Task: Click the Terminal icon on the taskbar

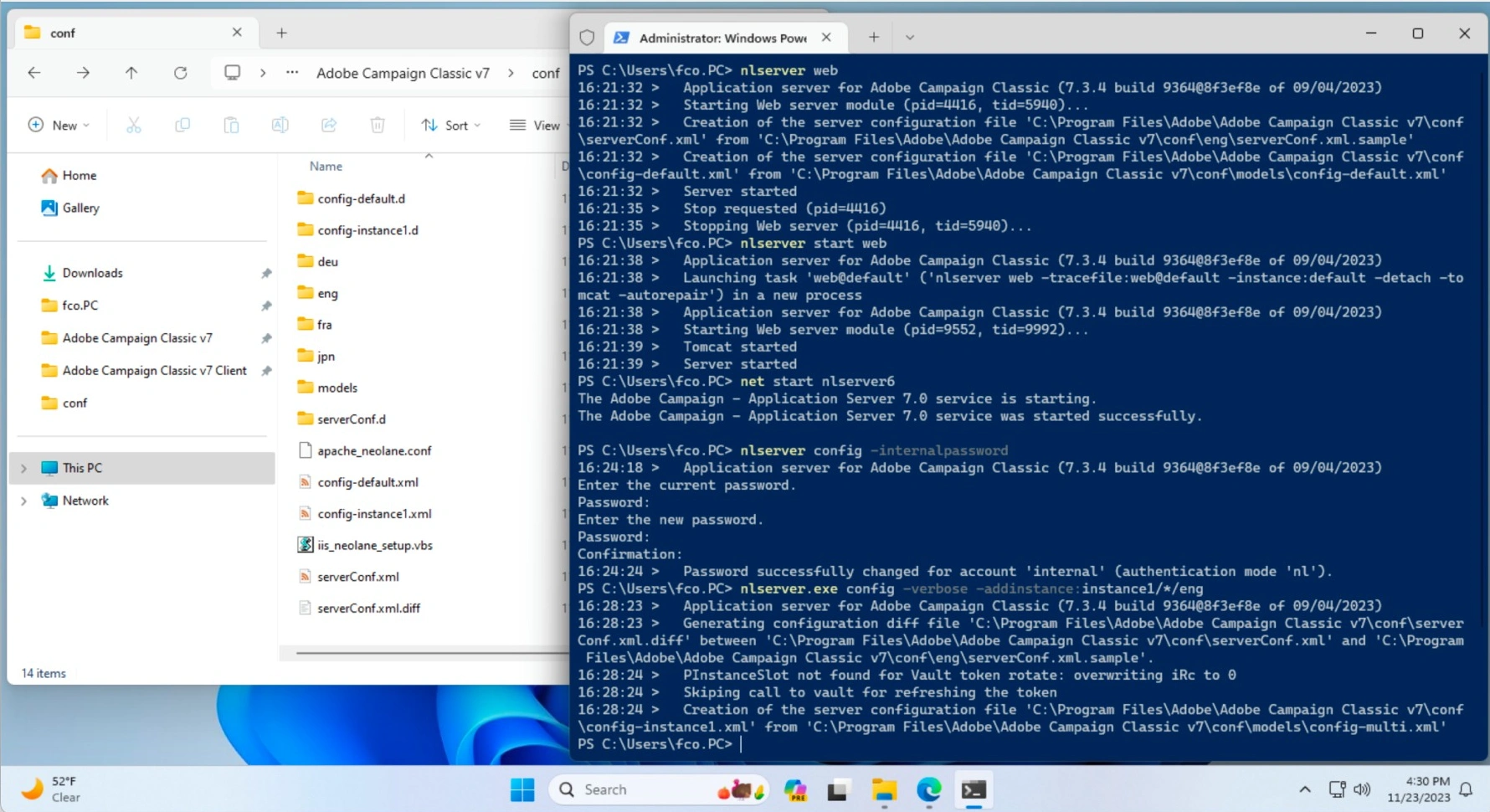Action: pos(974,789)
